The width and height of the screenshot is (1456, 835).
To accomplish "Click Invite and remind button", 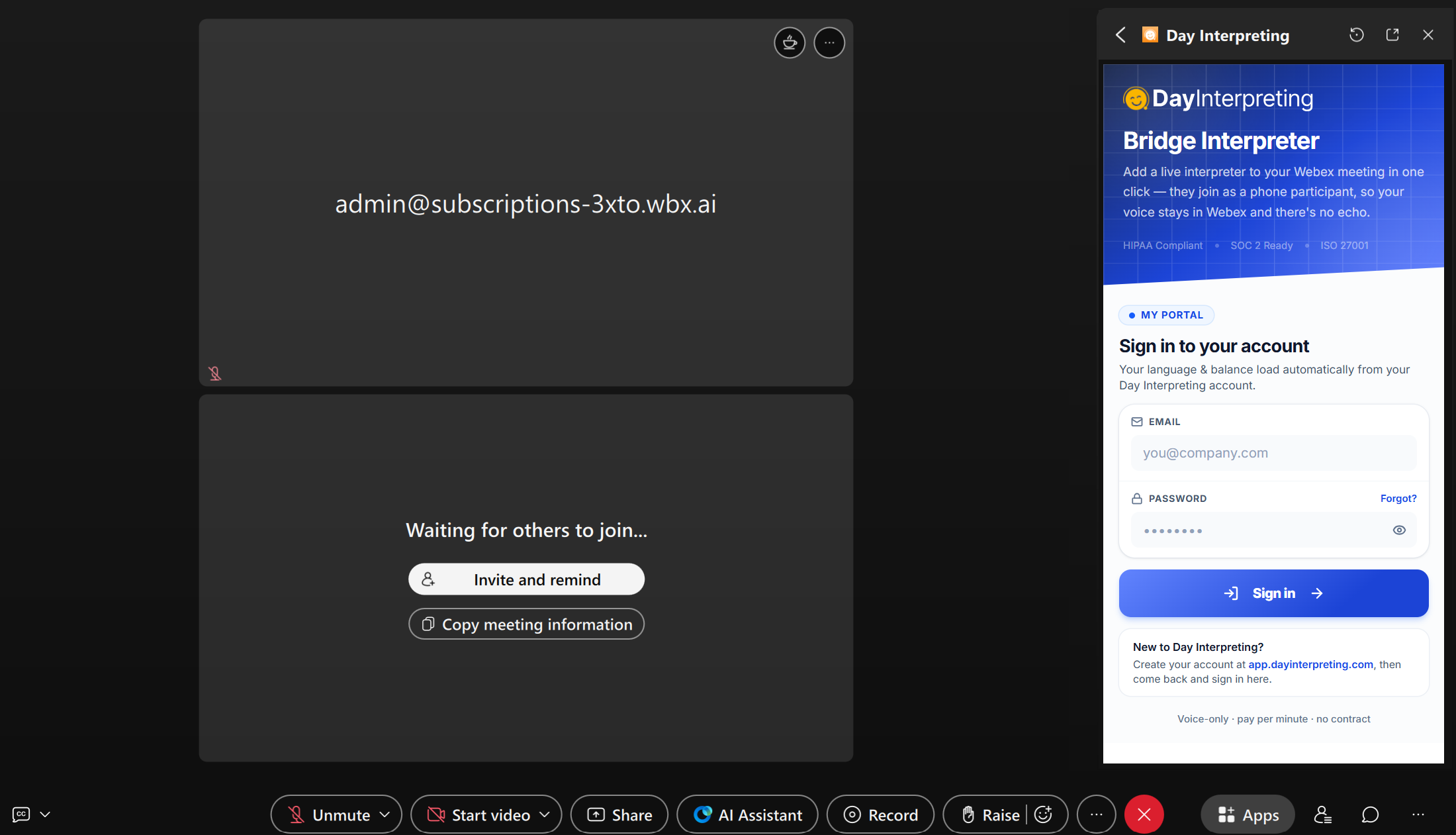I will tap(526, 579).
